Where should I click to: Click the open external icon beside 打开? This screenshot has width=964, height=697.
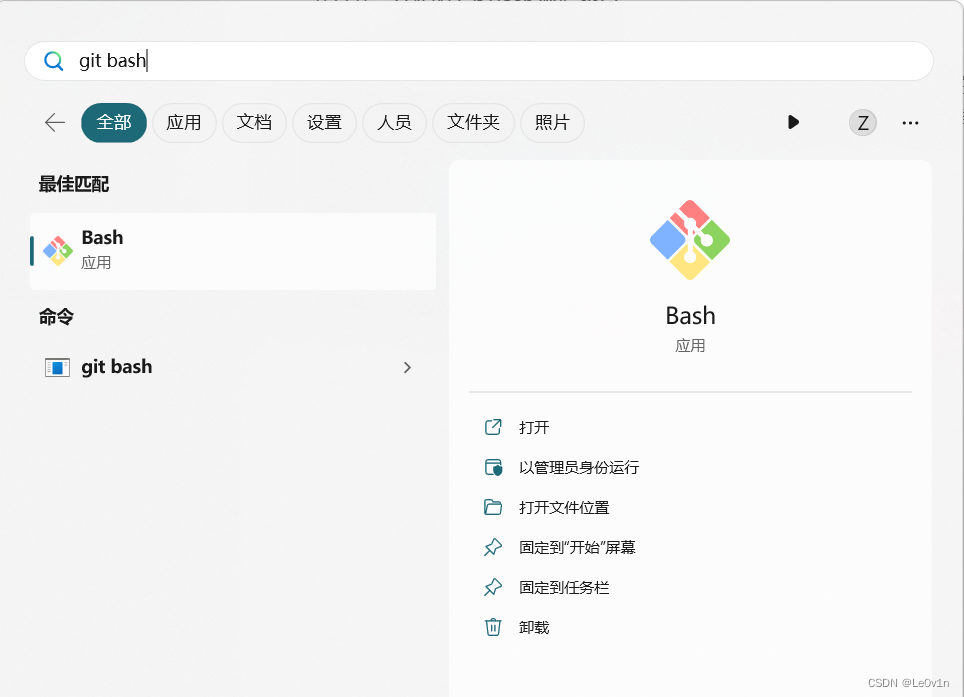[x=493, y=427]
